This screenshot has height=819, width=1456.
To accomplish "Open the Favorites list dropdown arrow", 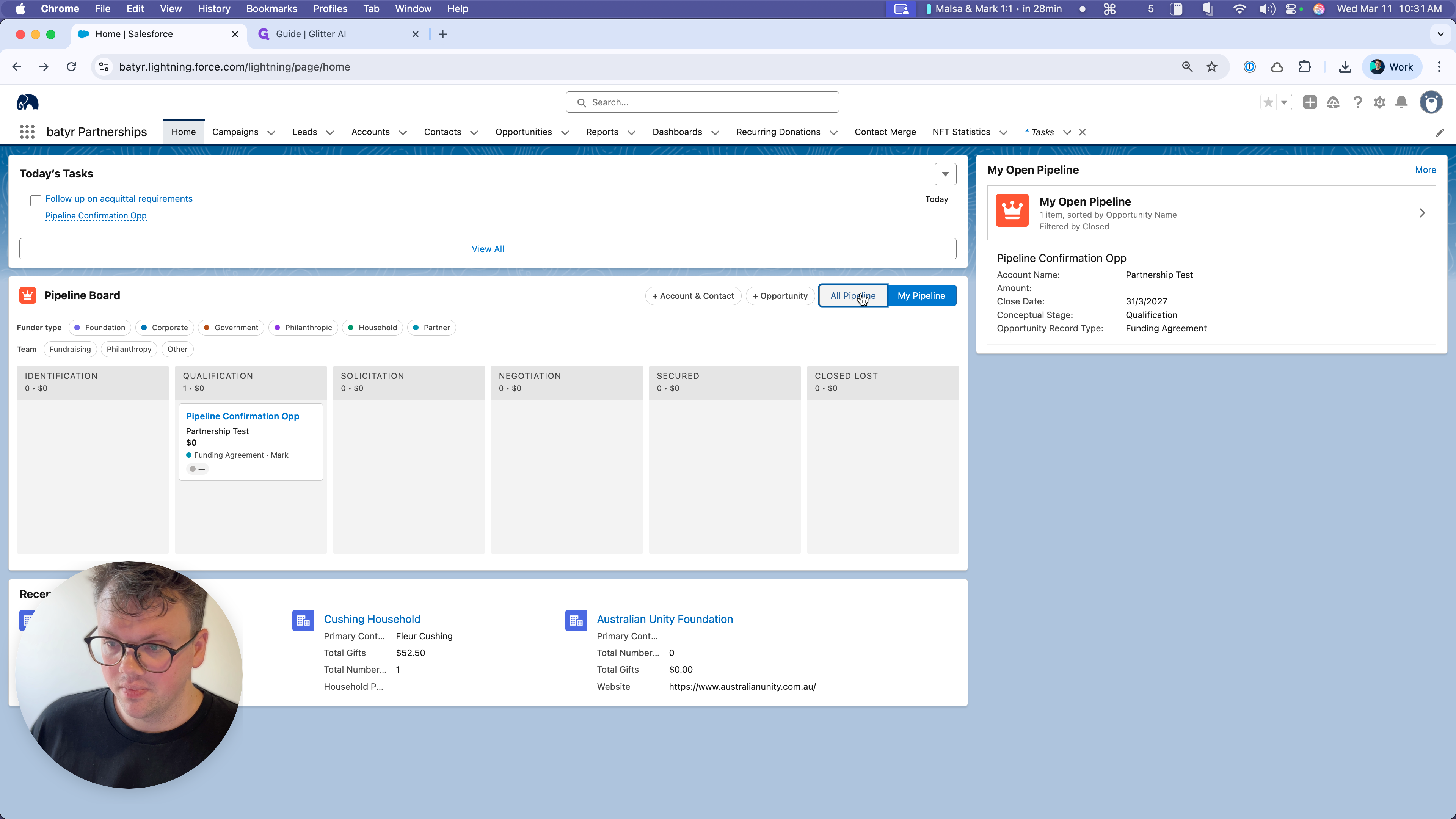I will pos(1284,102).
